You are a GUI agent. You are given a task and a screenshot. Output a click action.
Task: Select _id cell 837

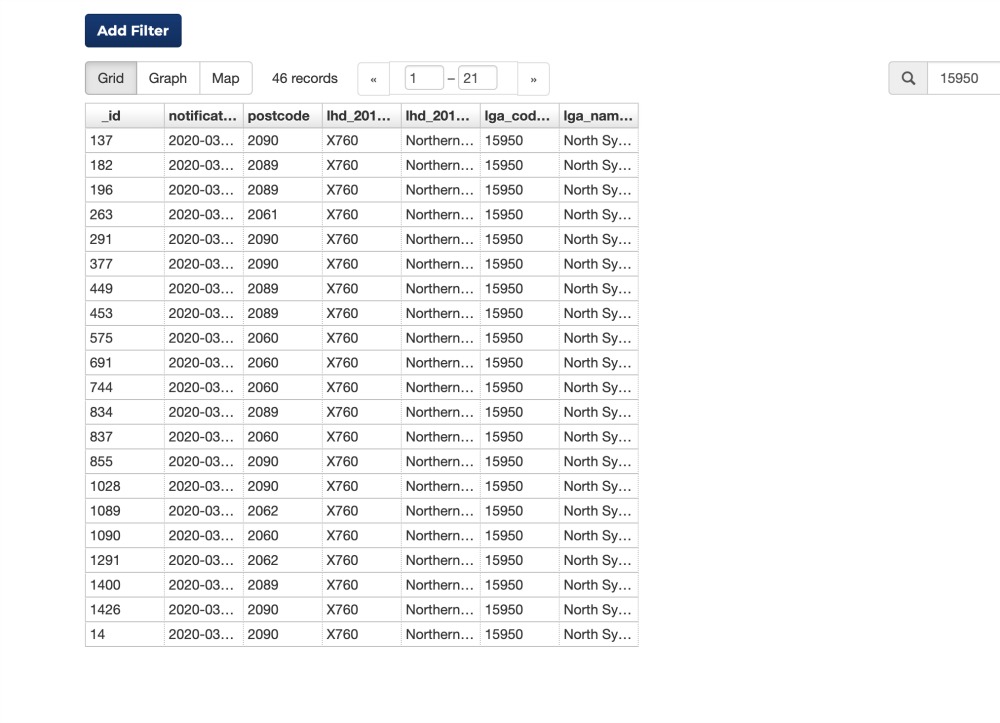[124, 437]
